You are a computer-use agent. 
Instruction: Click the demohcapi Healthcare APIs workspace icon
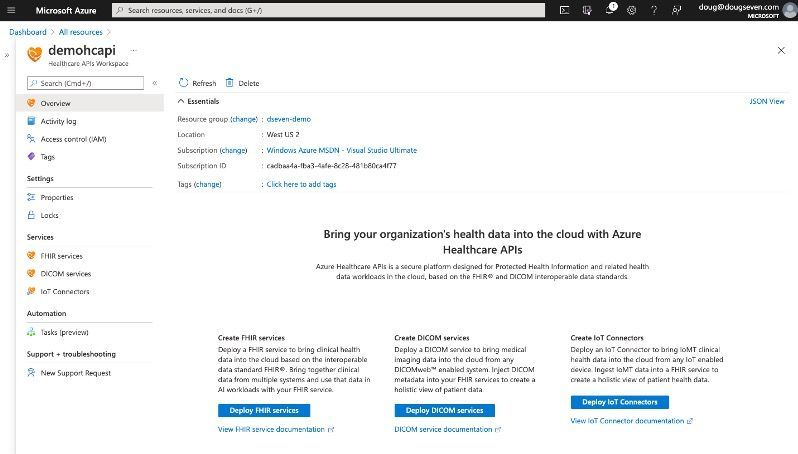pos(35,54)
